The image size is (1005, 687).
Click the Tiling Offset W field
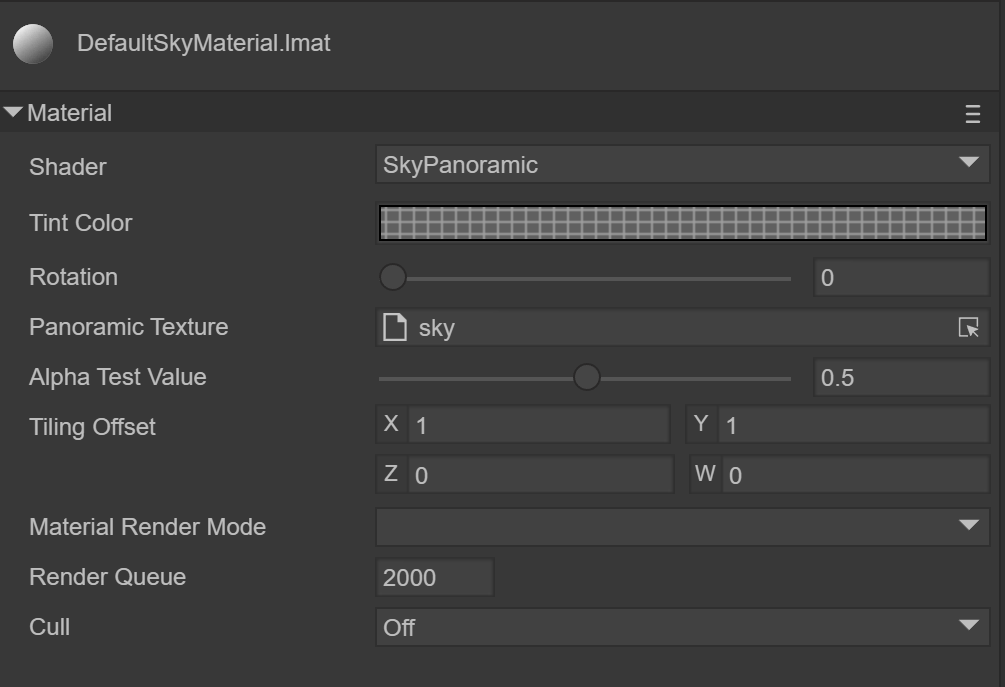click(852, 475)
